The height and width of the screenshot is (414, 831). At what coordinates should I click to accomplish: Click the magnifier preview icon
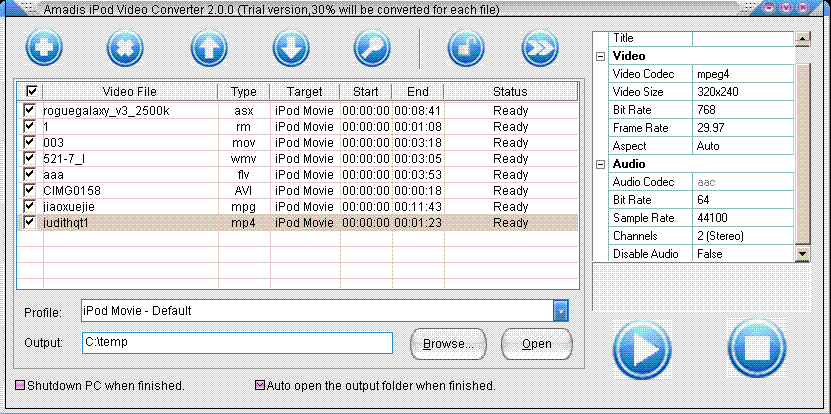372,49
